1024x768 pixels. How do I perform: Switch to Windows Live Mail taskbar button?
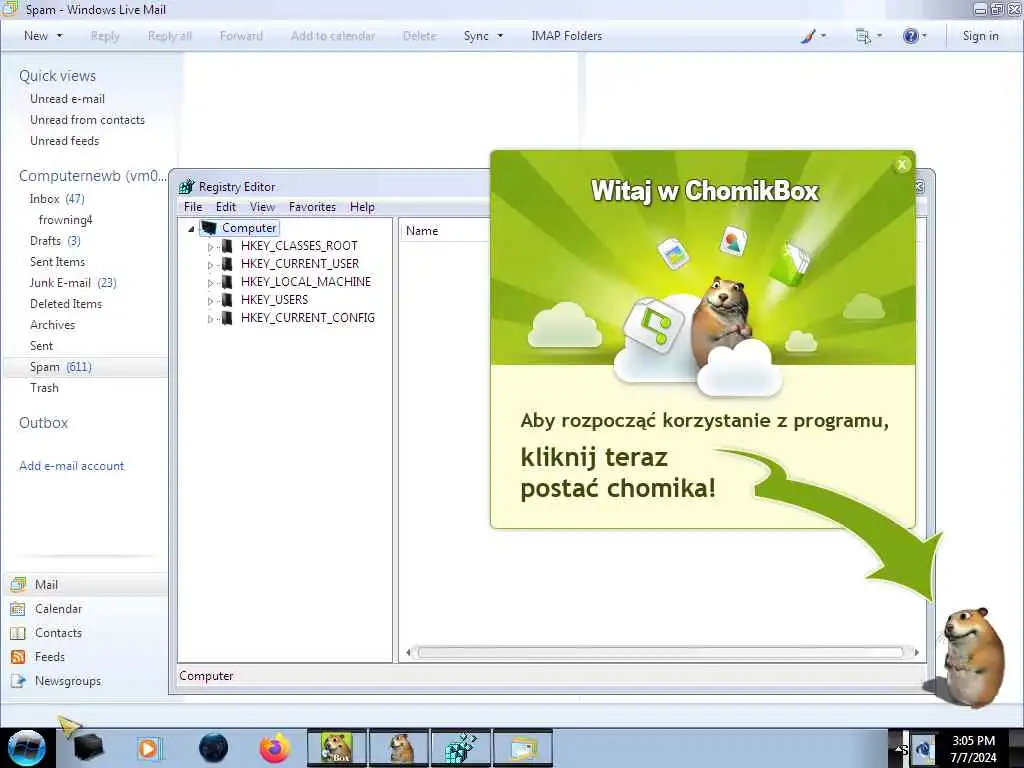[523, 748]
